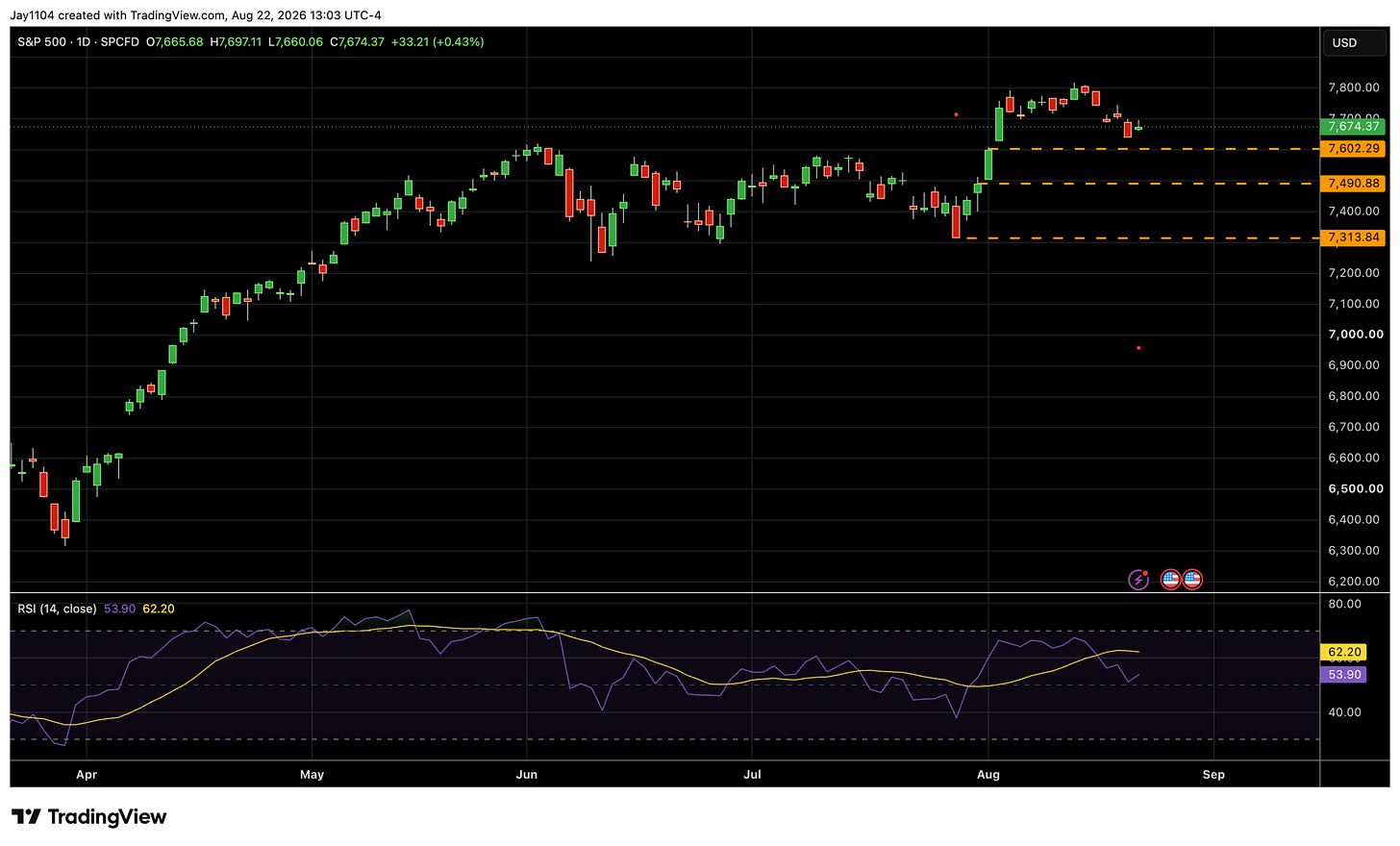The height and width of the screenshot is (846, 1400).
Task: Click the change value +33.21 (+0.43%)
Action: click(437, 42)
